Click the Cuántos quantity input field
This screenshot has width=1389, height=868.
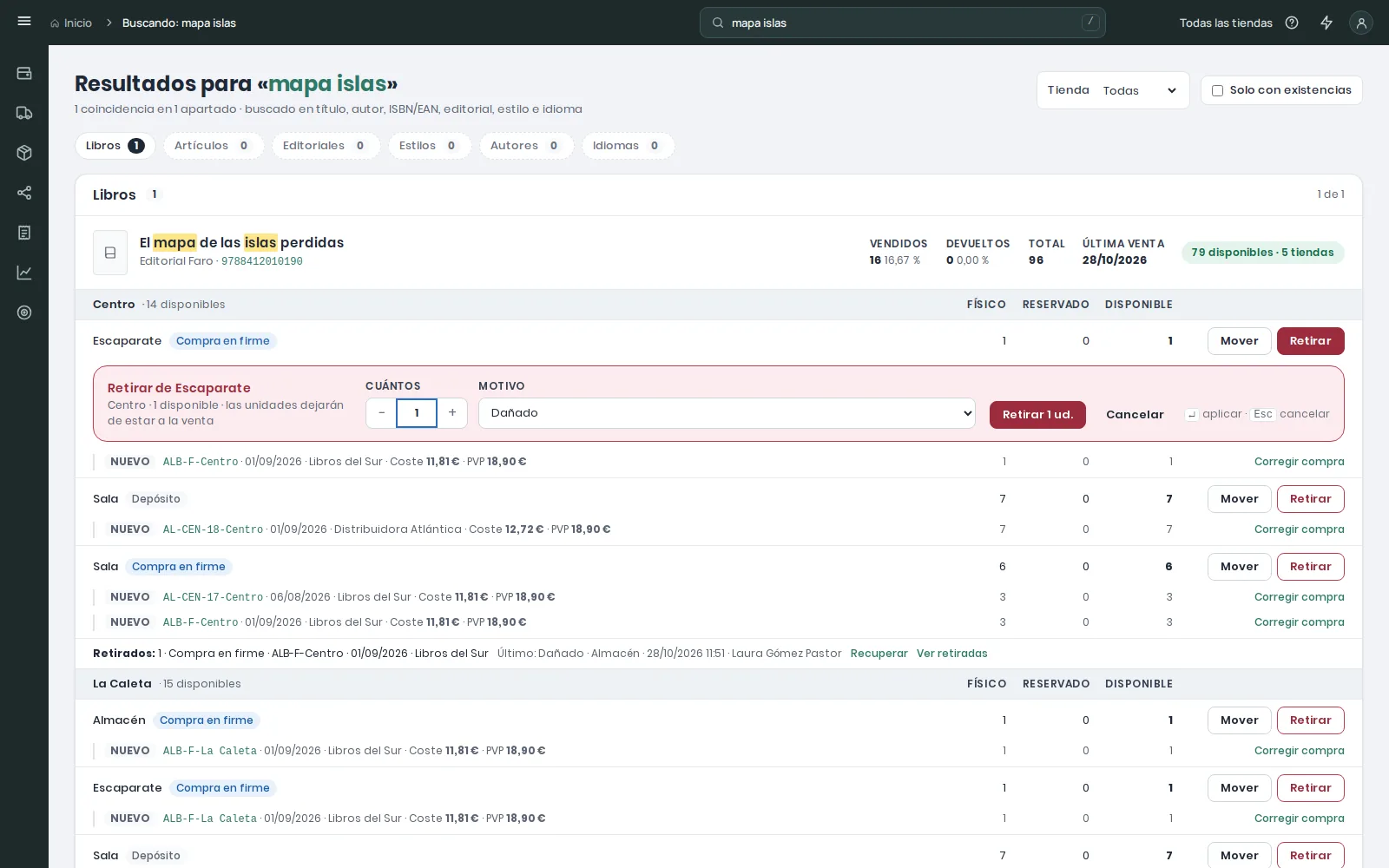[417, 413]
